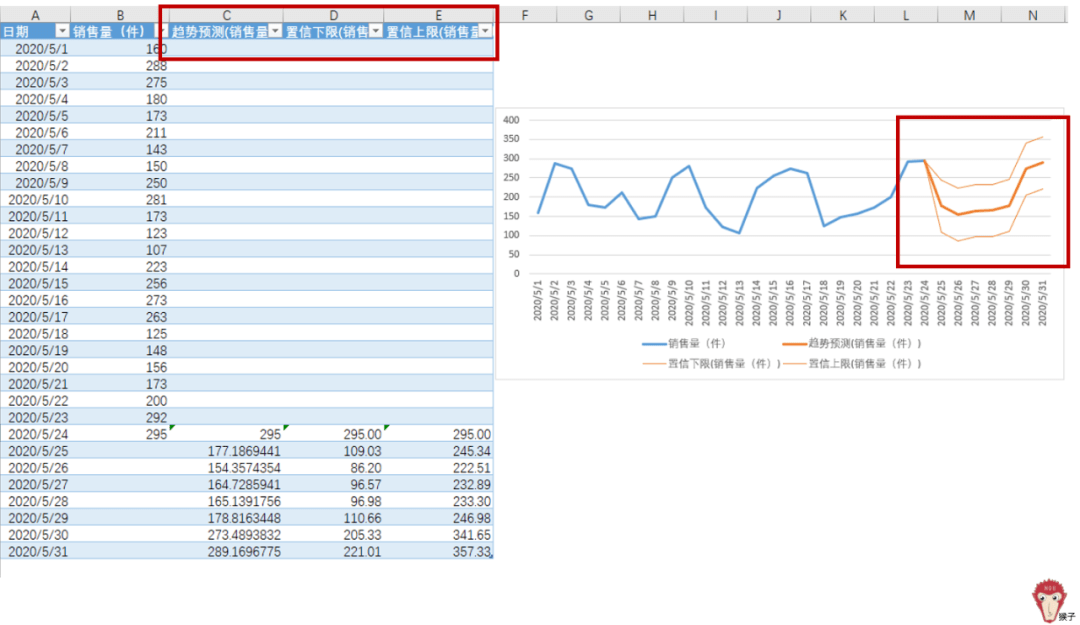Image resolution: width=1080 pixels, height=625 pixels.
Task: Click the 日期 header cell text
Action: pyautogui.click(x=16, y=32)
